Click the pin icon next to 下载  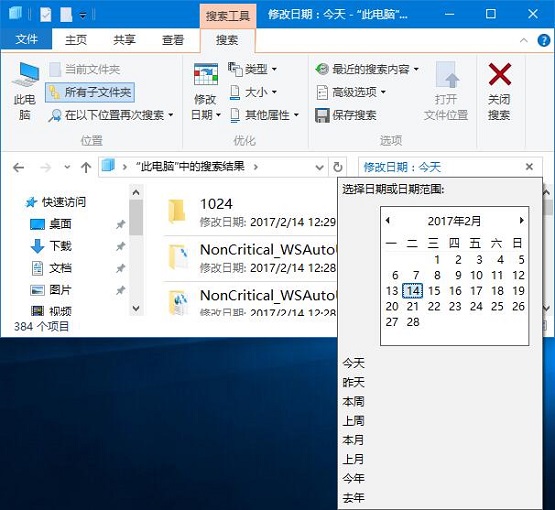pyautogui.click(x=120, y=246)
